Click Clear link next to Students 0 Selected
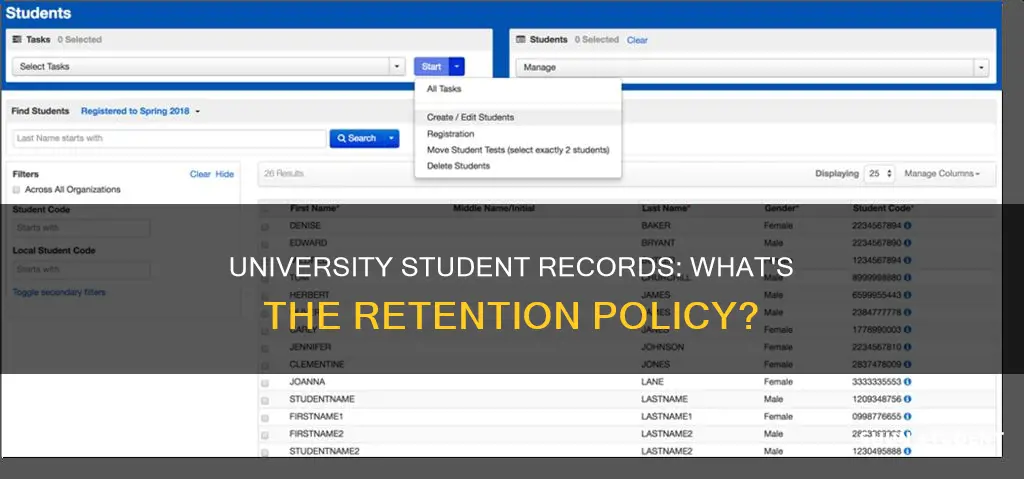This screenshot has height=479, width=1024. point(637,41)
